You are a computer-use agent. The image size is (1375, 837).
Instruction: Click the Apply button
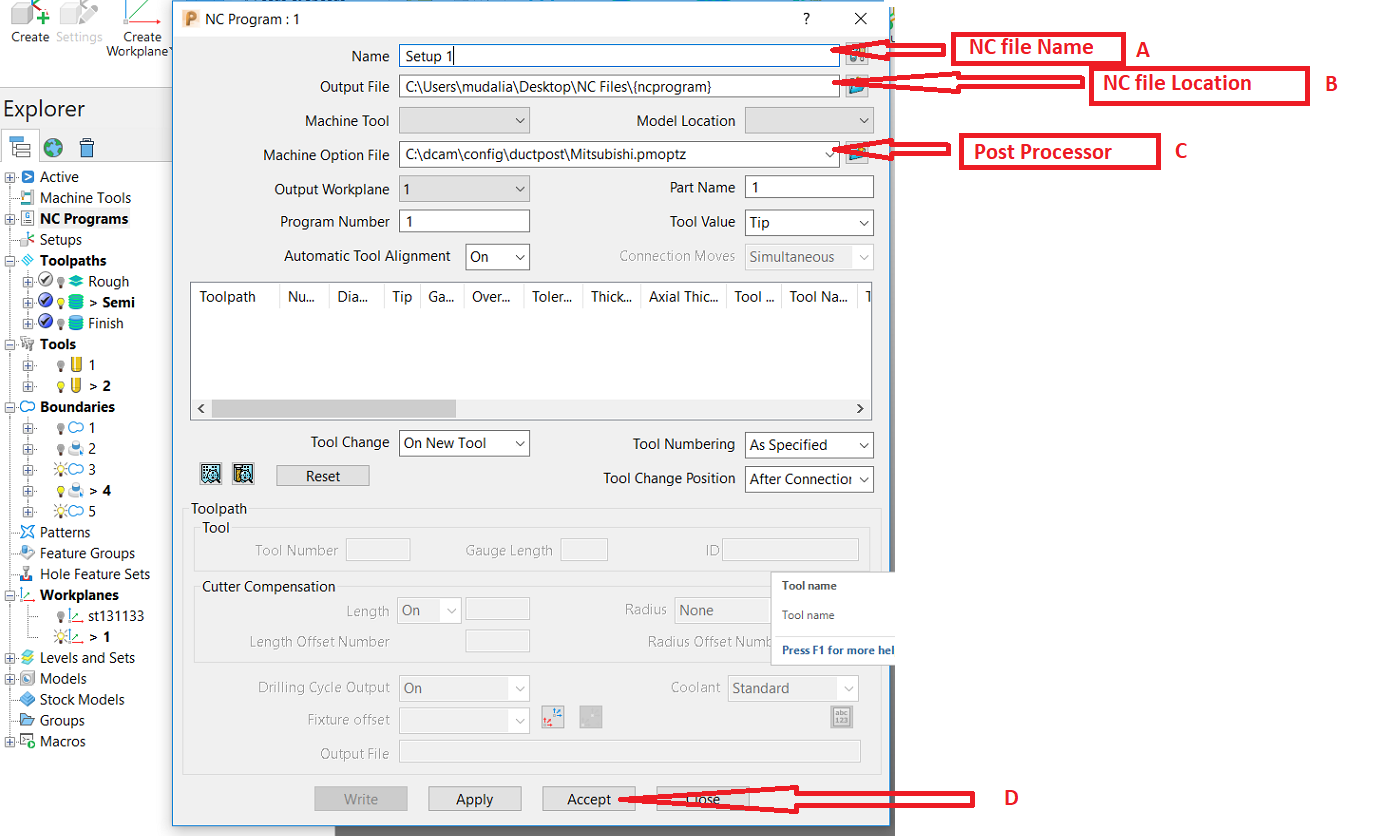(x=474, y=798)
